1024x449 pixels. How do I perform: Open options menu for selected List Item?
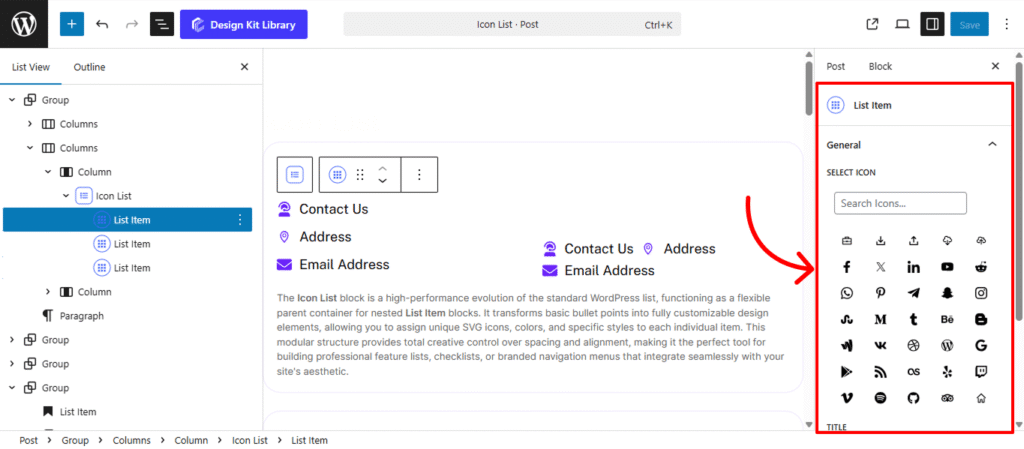pos(240,220)
